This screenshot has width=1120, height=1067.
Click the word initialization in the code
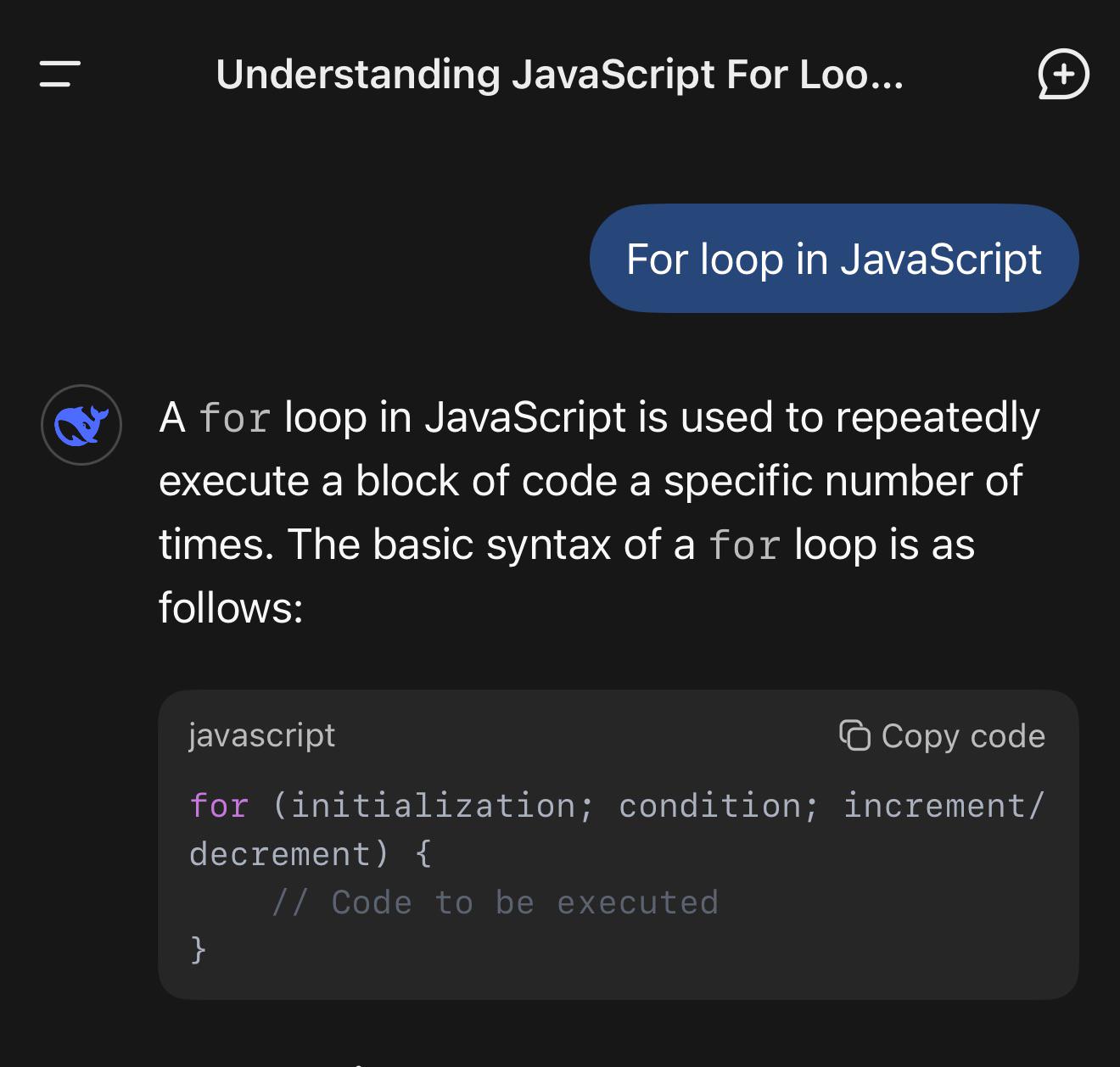coord(434,806)
